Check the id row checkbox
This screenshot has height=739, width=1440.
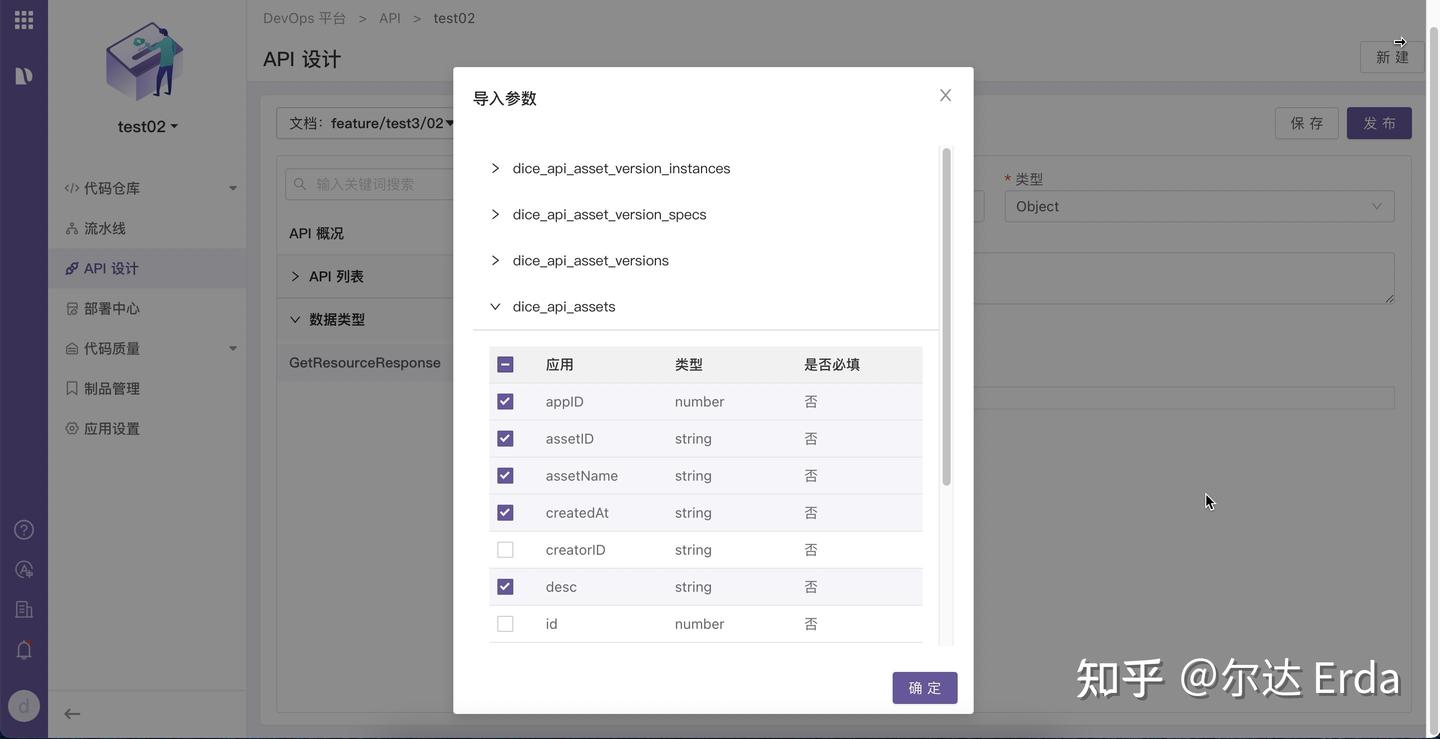(505, 624)
